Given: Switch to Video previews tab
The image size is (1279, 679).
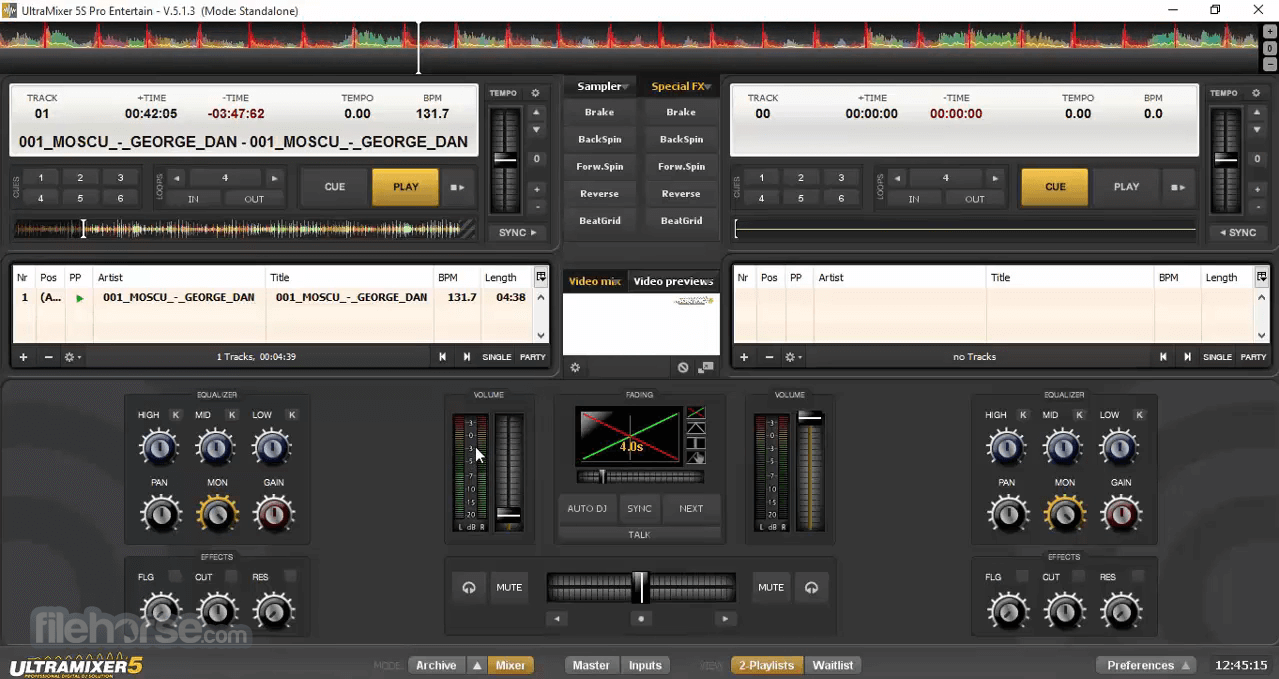Looking at the screenshot, I should coord(673,281).
